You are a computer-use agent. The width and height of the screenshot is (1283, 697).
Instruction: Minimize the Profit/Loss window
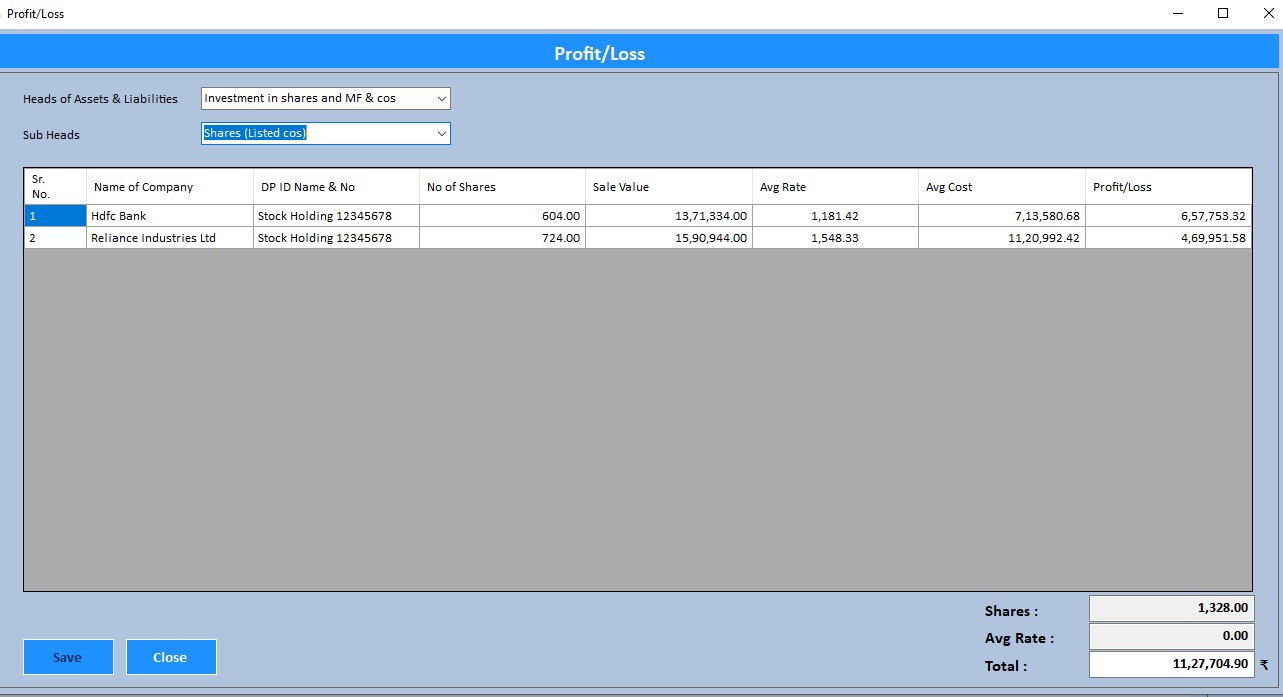[1178, 14]
